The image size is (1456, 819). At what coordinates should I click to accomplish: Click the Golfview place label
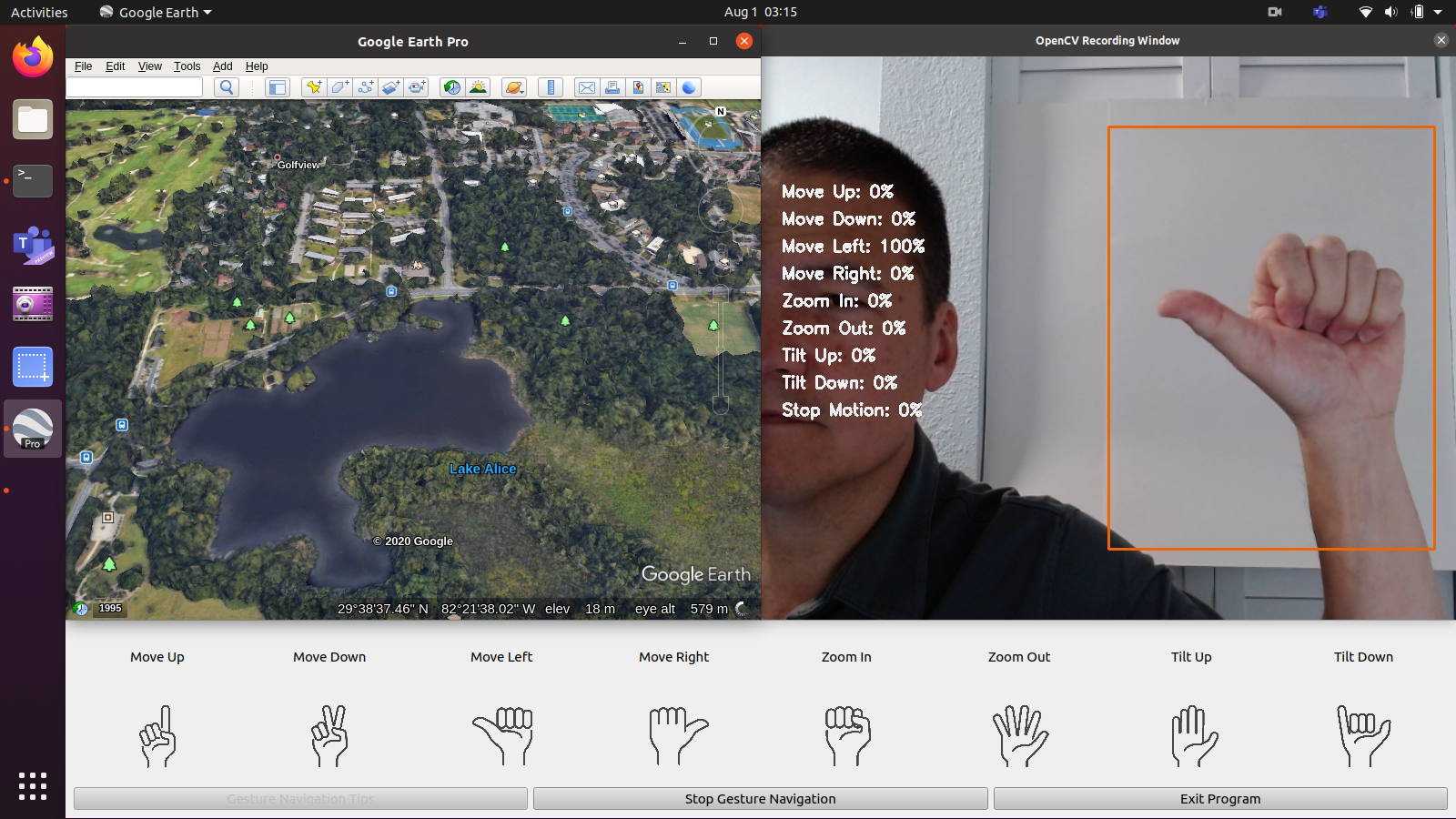(x=298, y=165)
